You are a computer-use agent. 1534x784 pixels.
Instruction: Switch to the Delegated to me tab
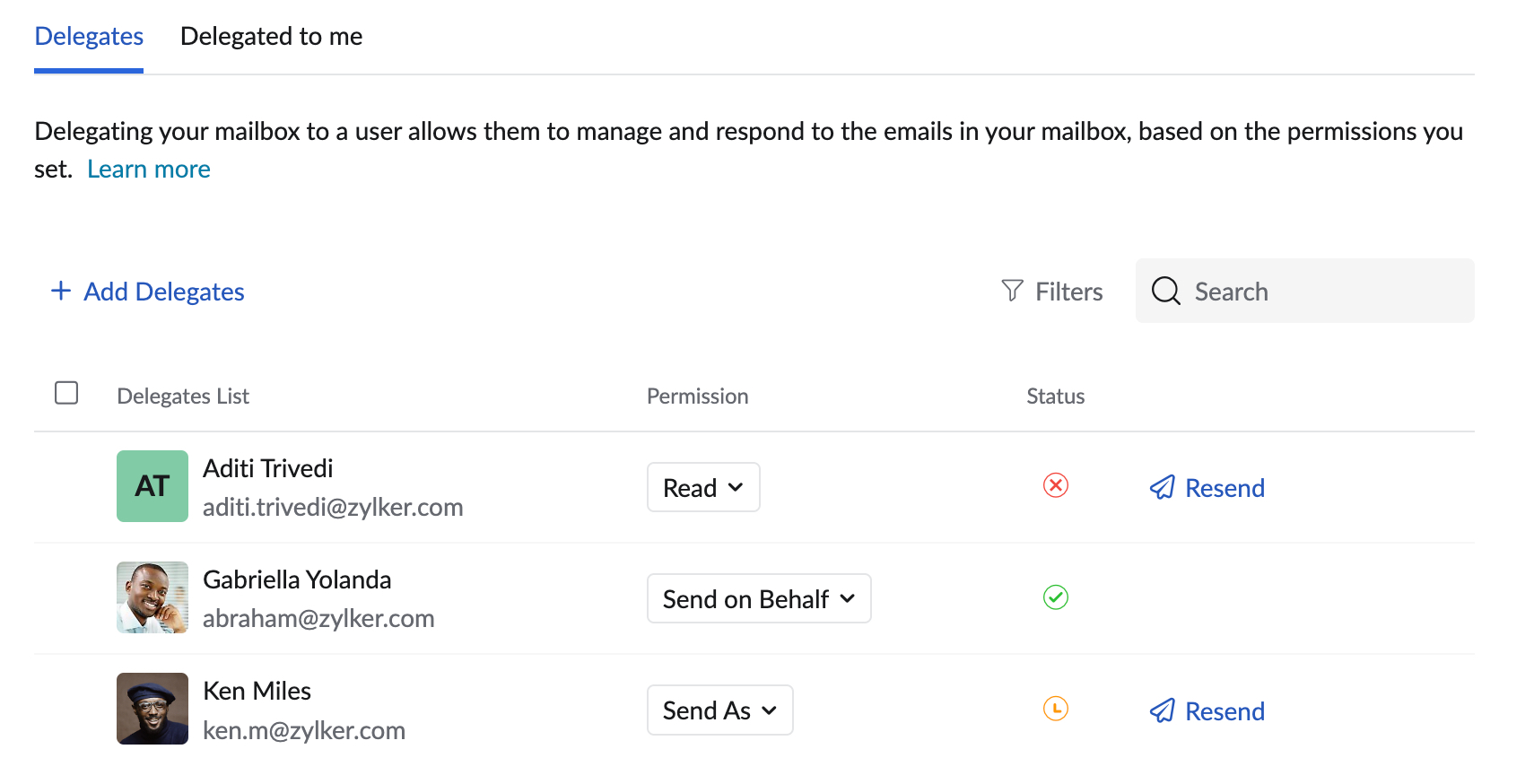click(271, 36)
